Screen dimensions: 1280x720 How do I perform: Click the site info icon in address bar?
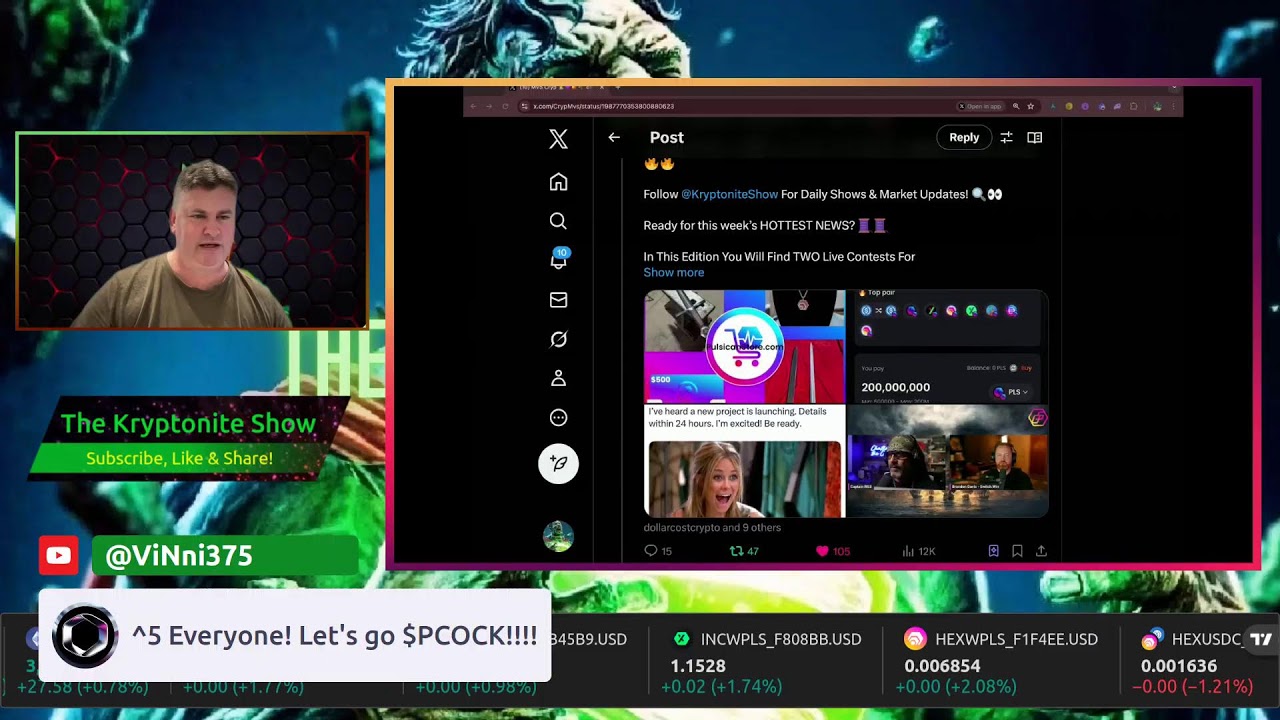524,106
